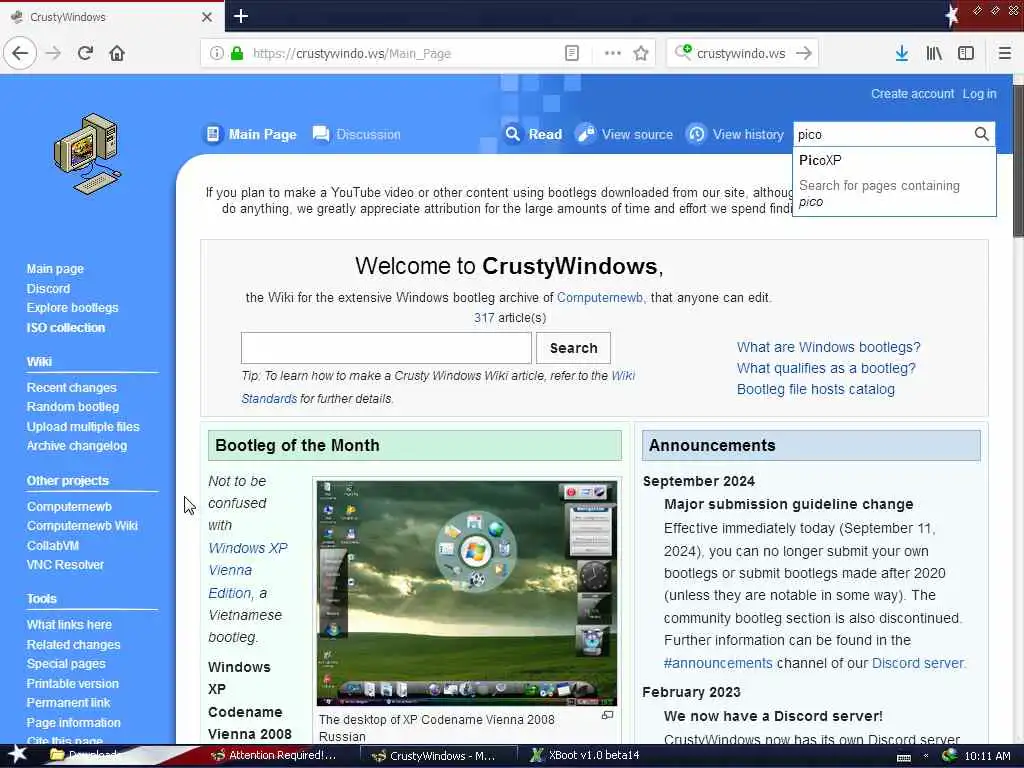Open the taskbar star start button
Viewport: 1024px width, 768px height.
(17, 754)
